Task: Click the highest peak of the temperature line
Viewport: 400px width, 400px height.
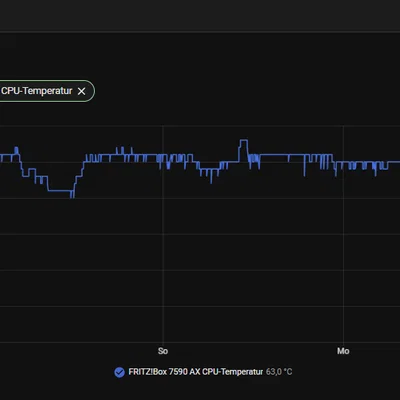Action: pyautogui.click(x=244, y=140)
